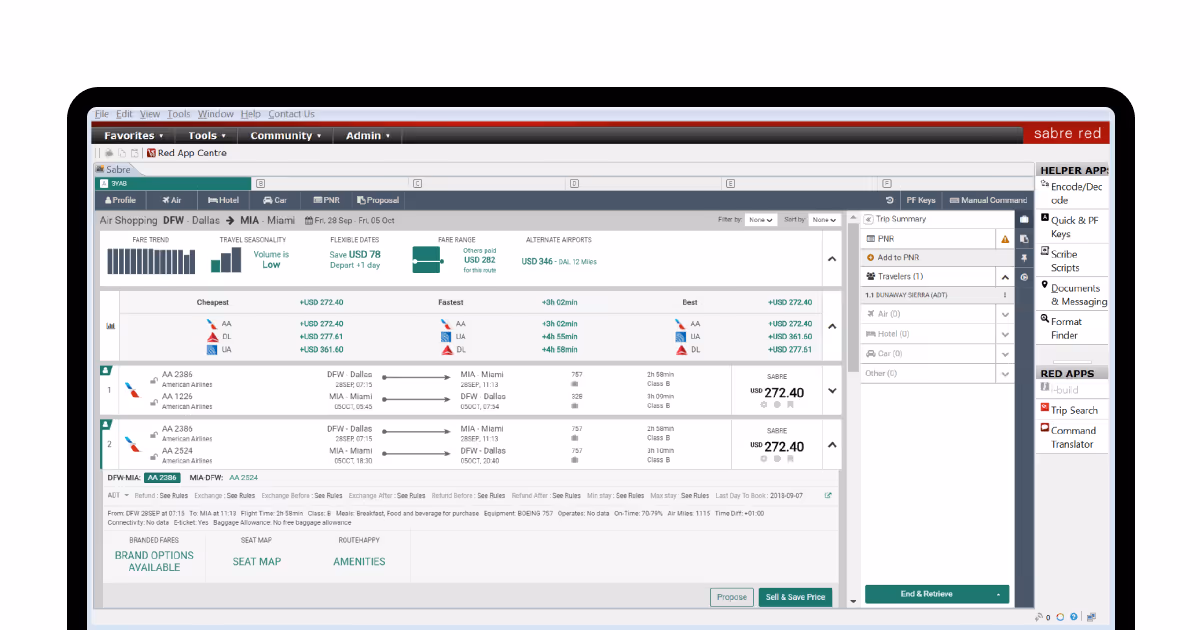This screenshot has height=630, width=1200.
Task: Open the route AMENITIES link
Action: [359, 562]
